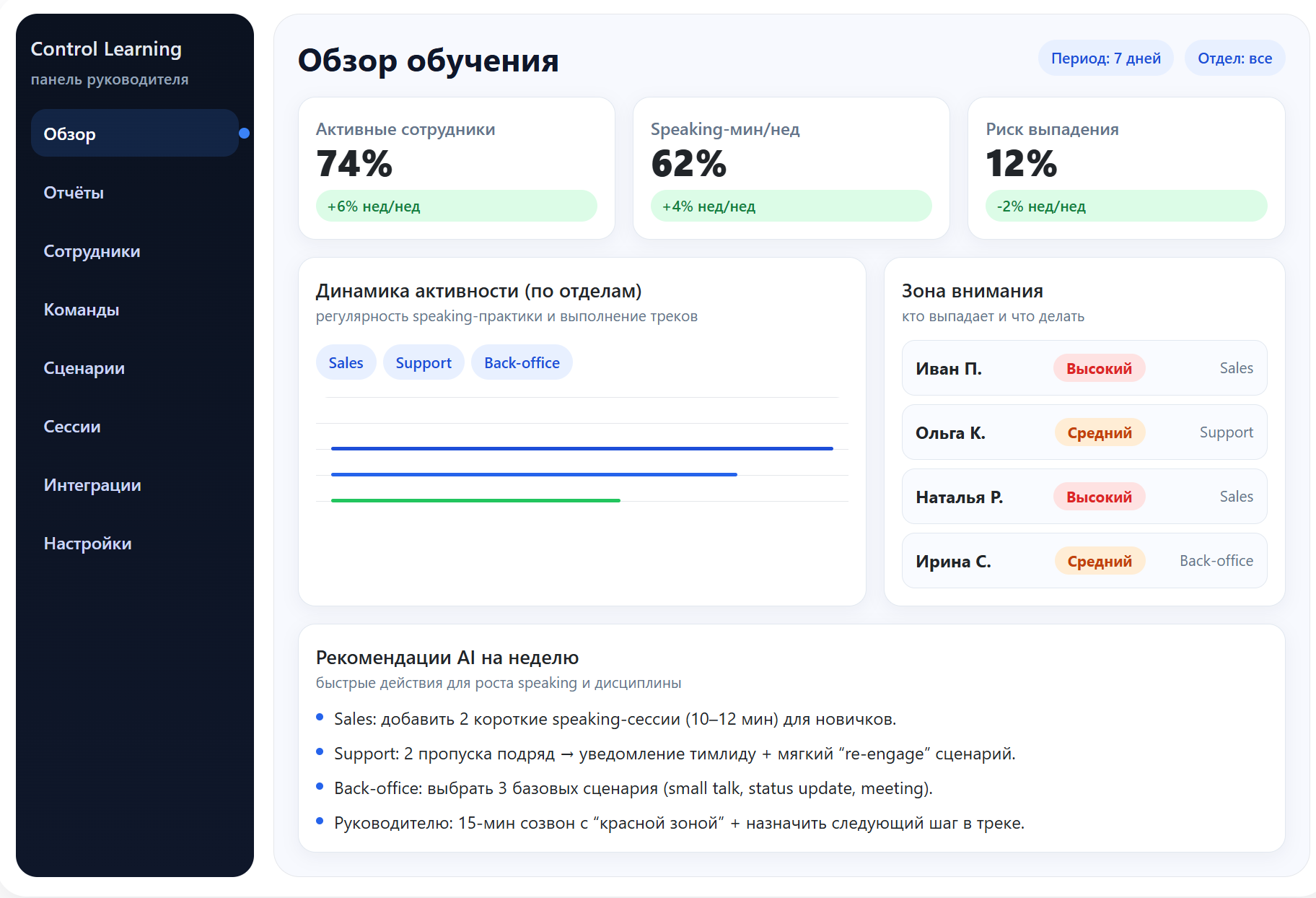
Task: Open the Период: 7 дней filter
Action: (x=1105, y=58)
